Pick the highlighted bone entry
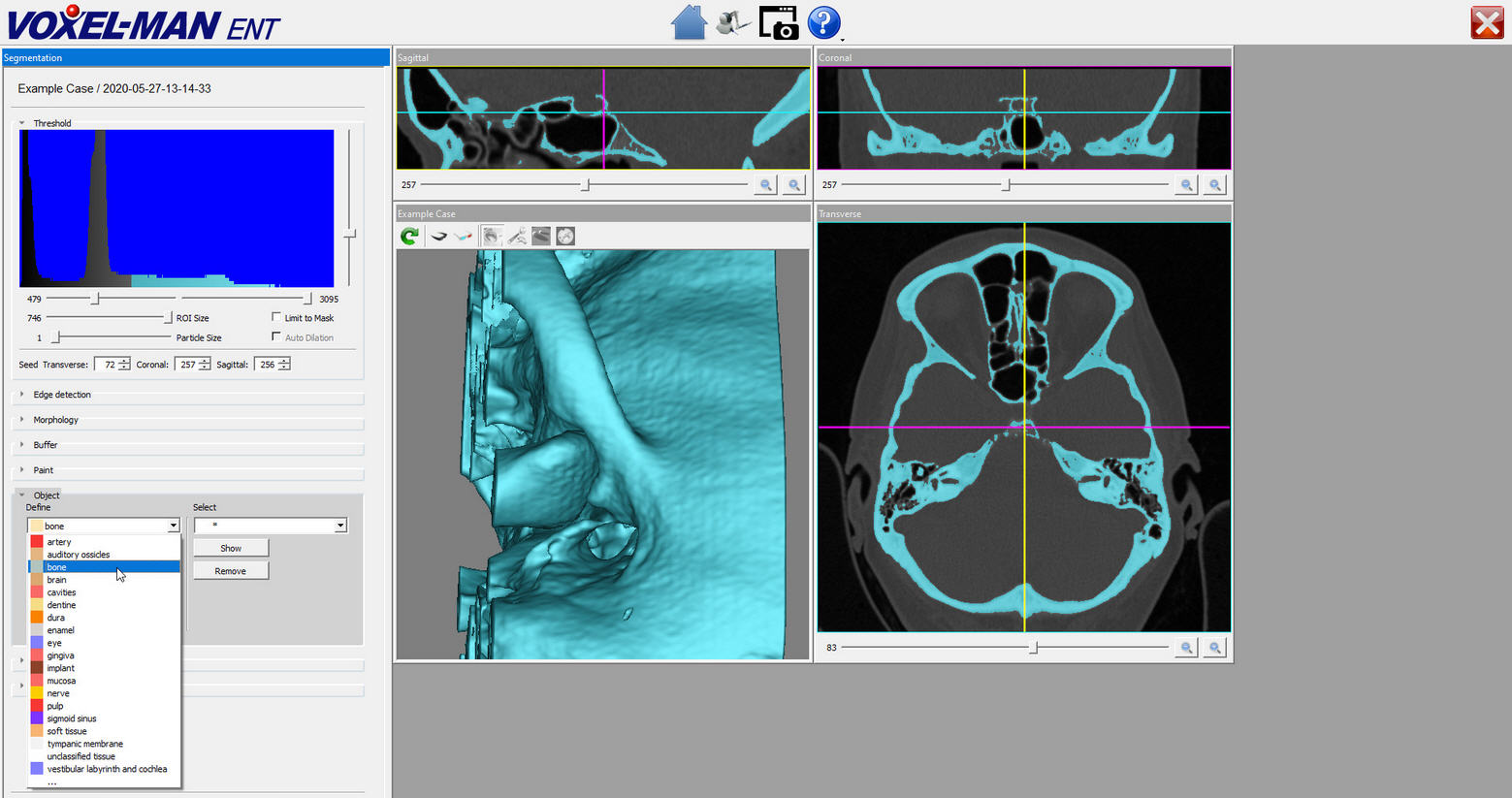1512x798 pixels. click(104, 567)
